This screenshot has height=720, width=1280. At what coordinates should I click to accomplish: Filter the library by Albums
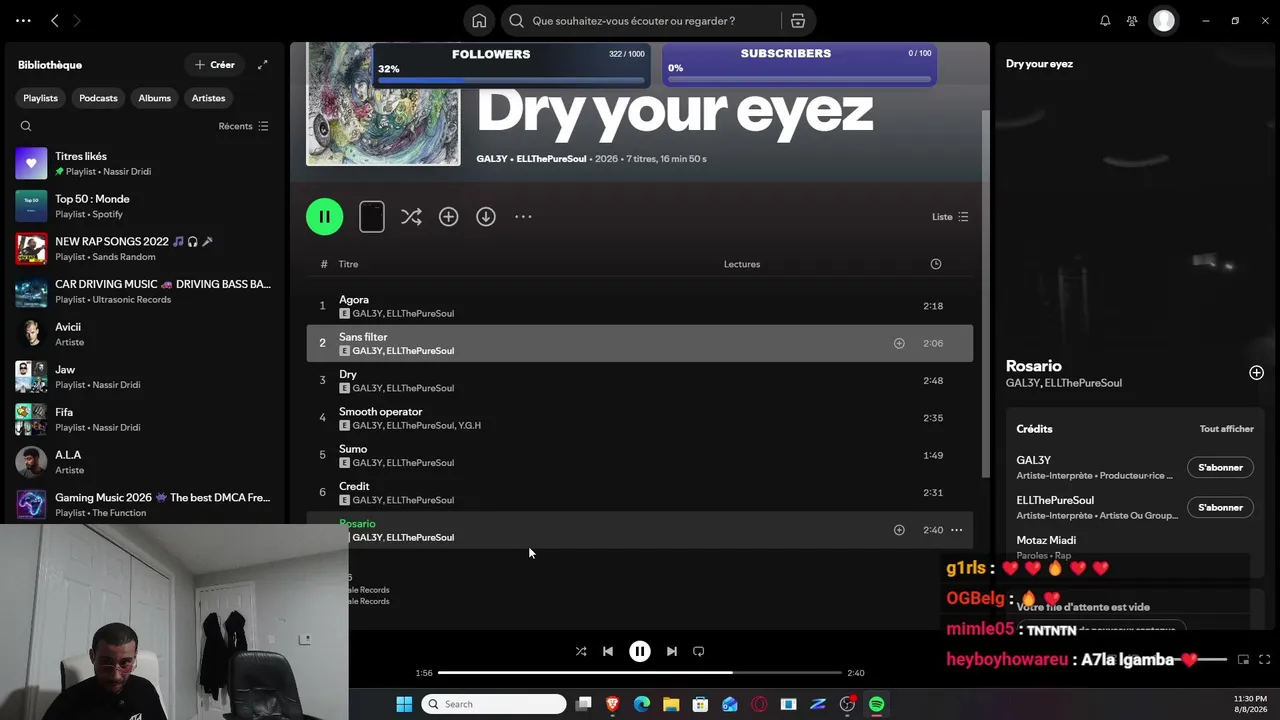point(155,98)
